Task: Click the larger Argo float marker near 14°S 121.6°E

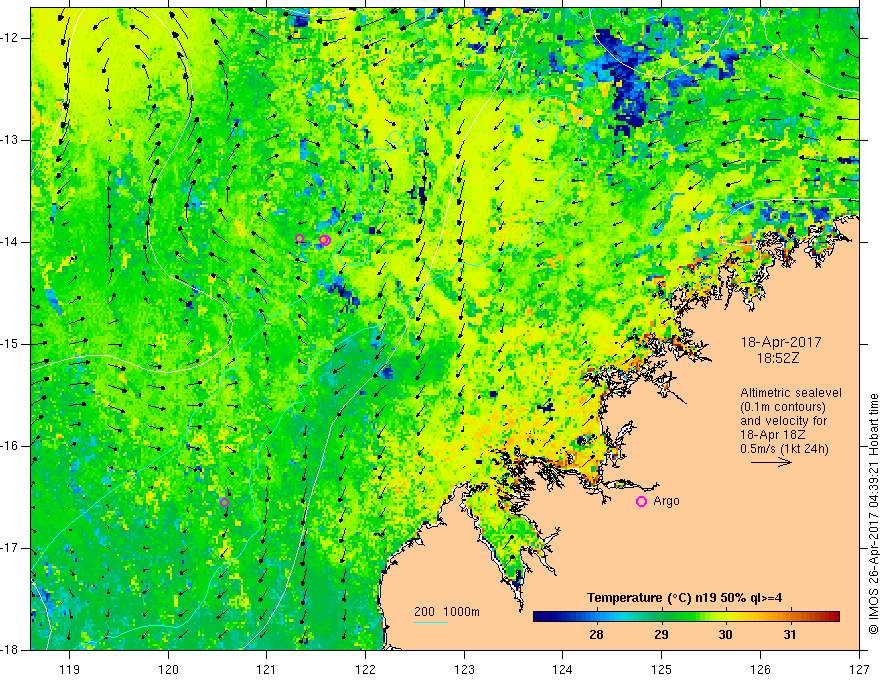Action: 324,240
